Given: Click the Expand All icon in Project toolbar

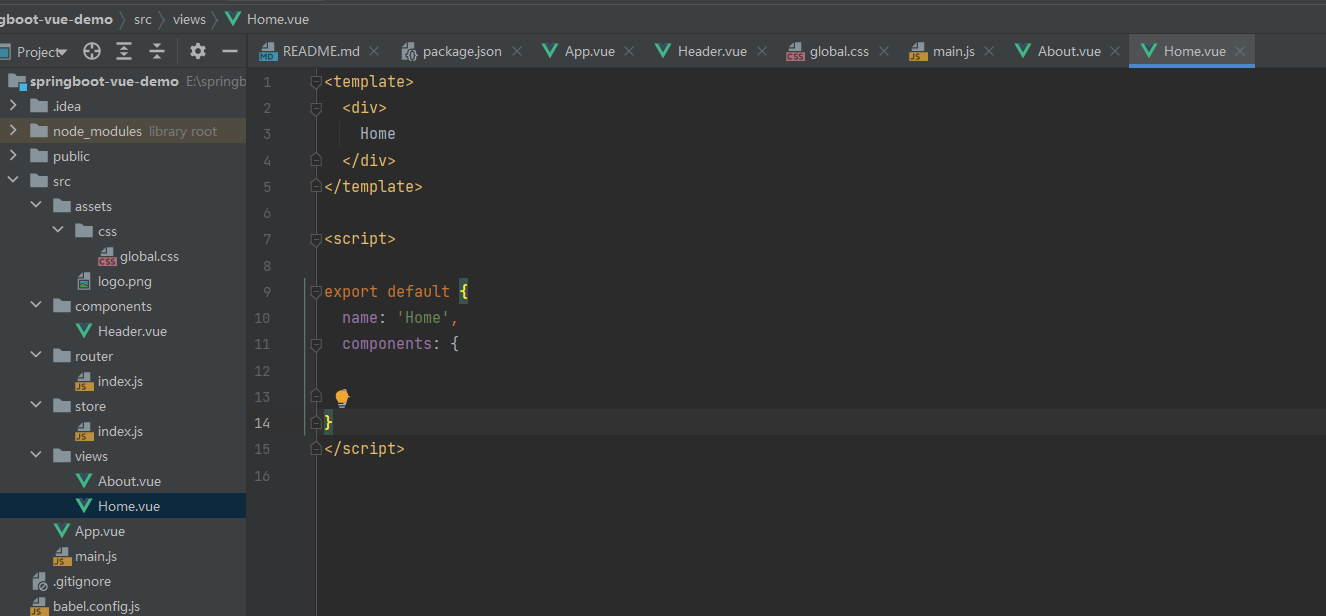Looking at the screenshot, I should pyautogui.click(x=122, y=51).
